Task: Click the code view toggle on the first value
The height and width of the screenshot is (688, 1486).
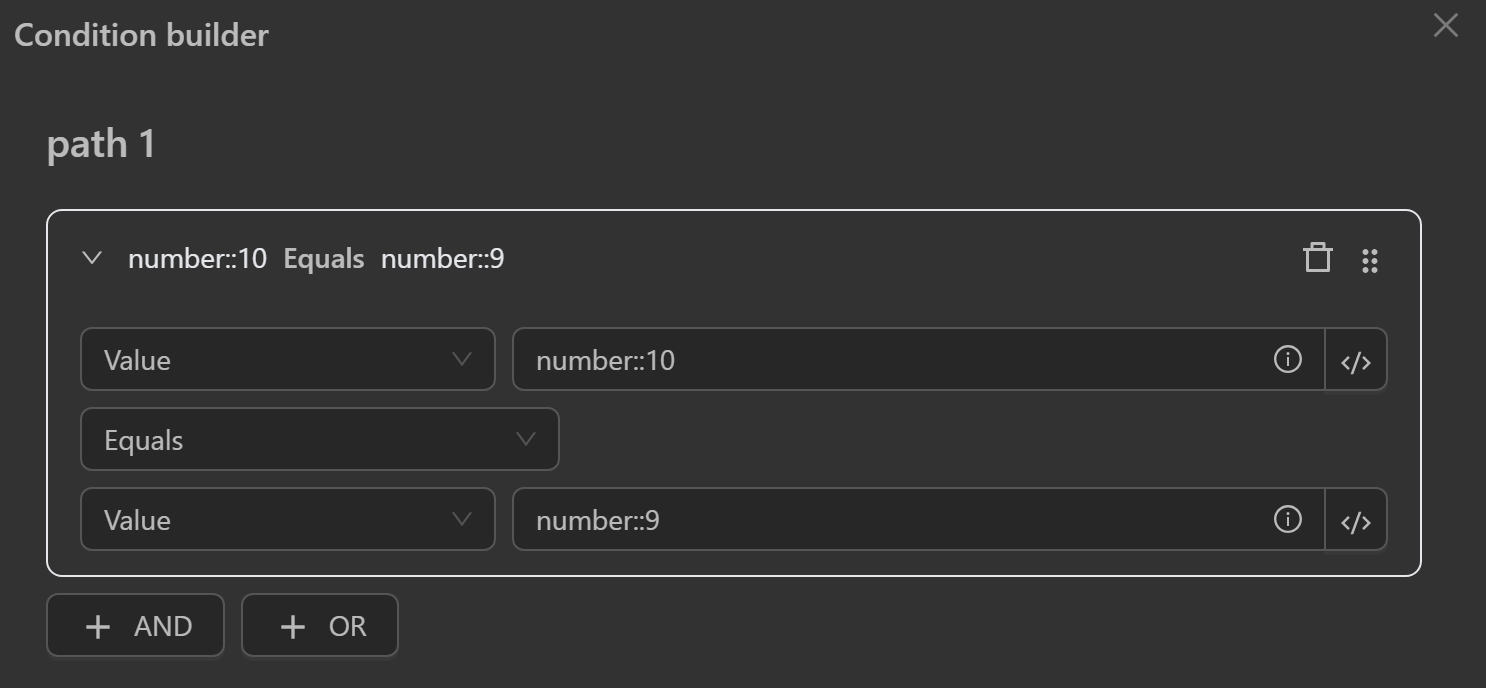Action: coord(1356,360)
